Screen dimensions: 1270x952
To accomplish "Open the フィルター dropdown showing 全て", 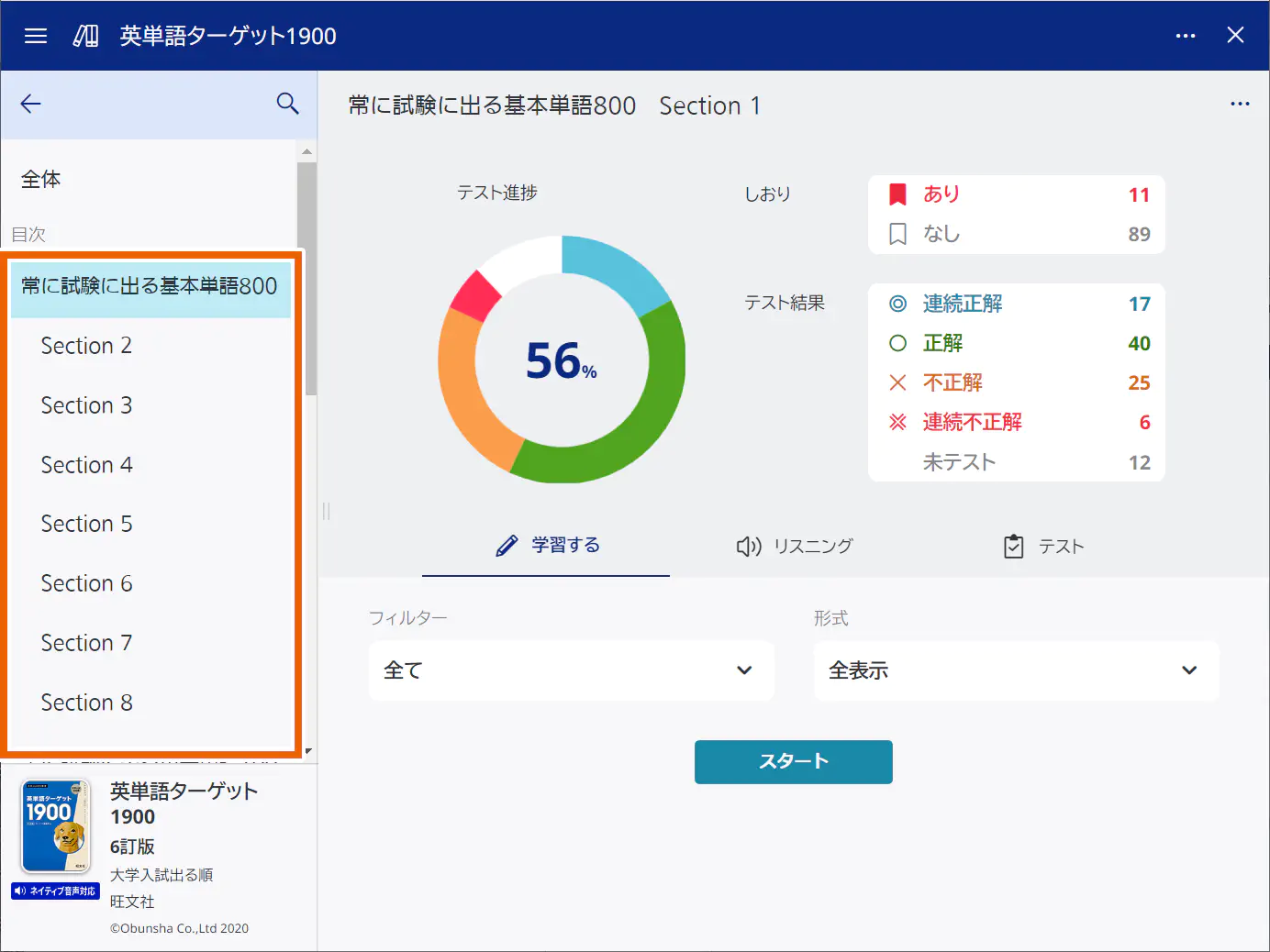I will click(572, 670).
